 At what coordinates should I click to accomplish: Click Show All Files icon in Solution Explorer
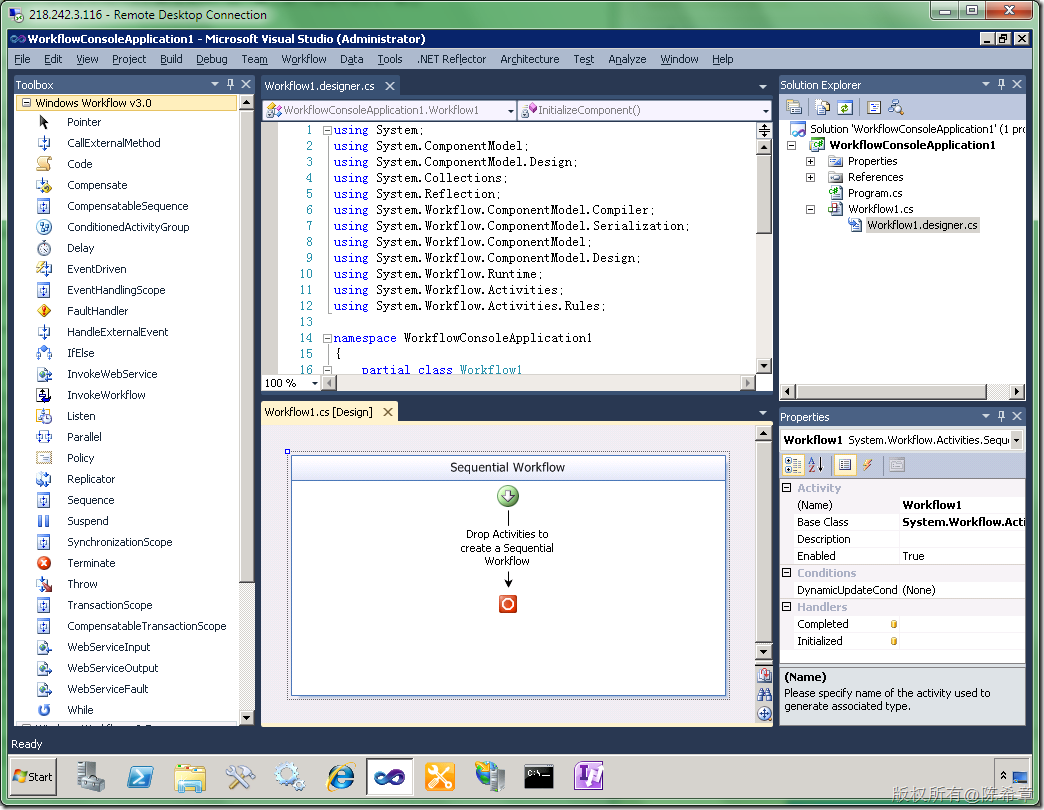click(823, 107)
